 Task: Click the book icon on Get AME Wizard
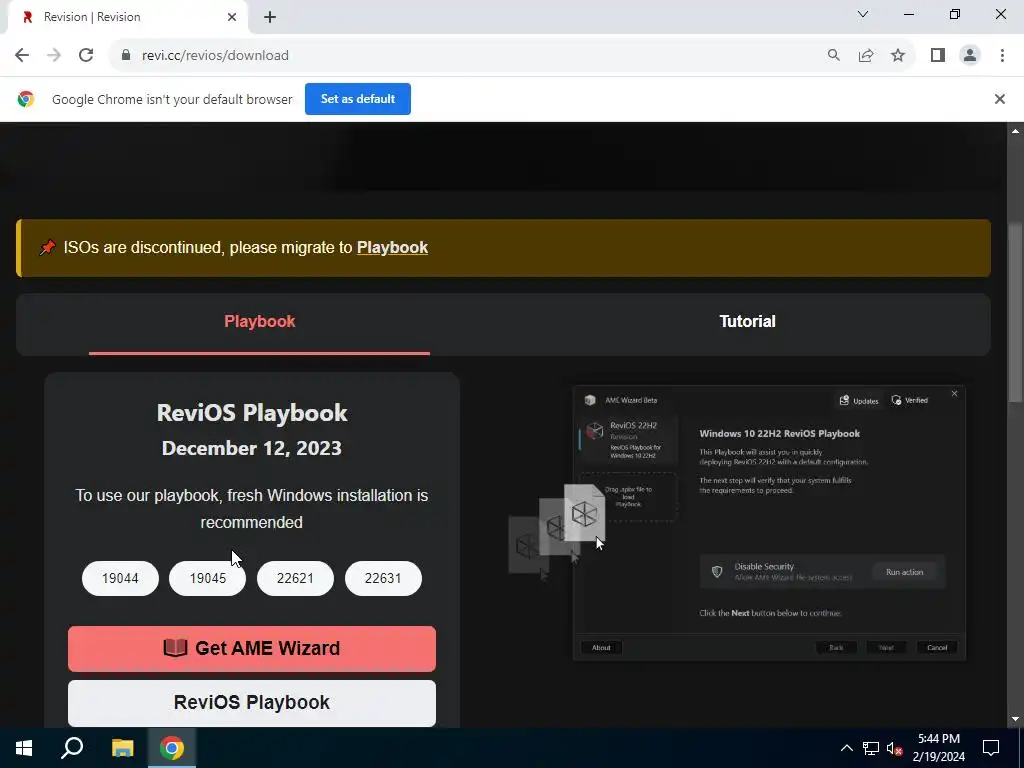(x=175, y=648)
